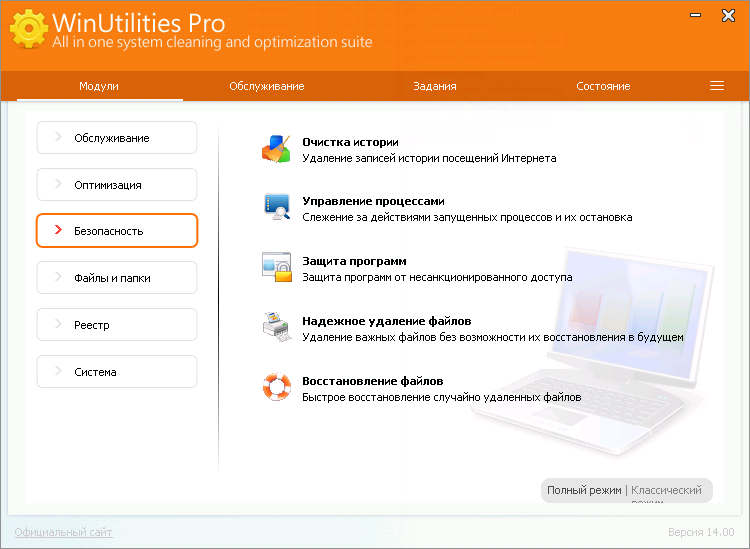Select the Обслуживание sidebar category

117,138
